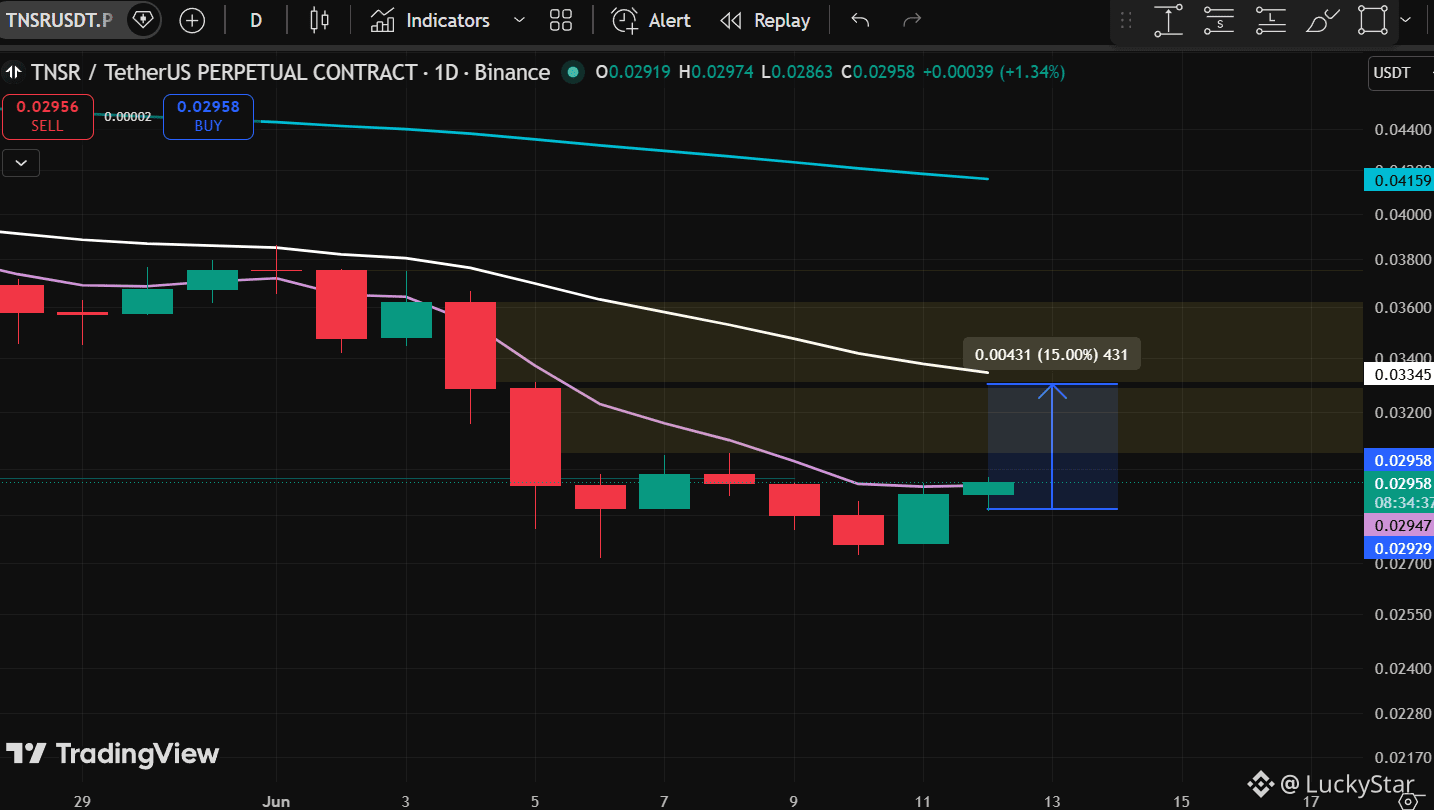Click the diamond icon beside the ticker symbol
Image resolution: width=1434 pixels, height=810 pixels.
tap(142, 20)
